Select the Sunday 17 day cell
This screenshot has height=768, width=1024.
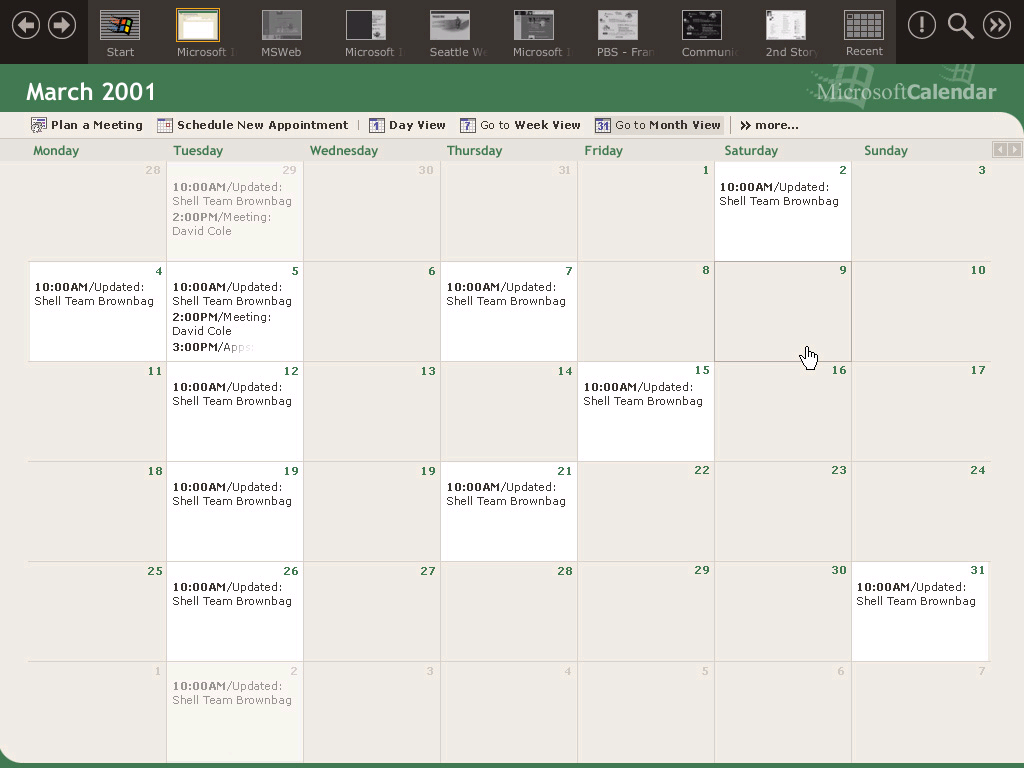pyautogui.click(x=921, y=411)
